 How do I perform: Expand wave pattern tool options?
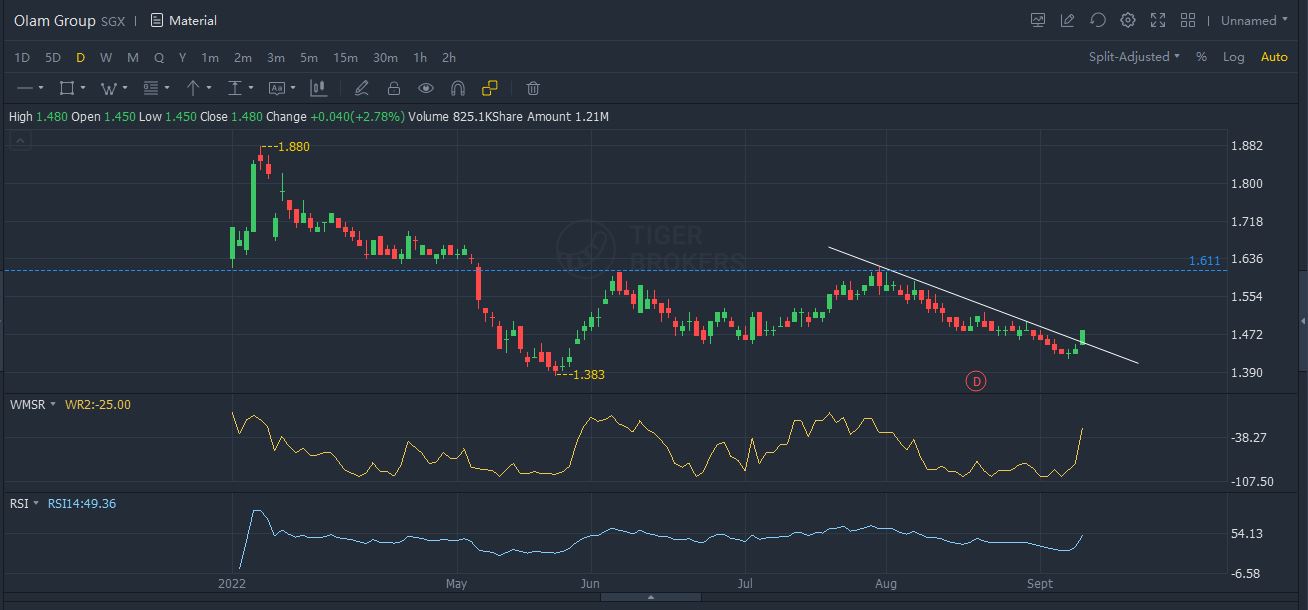[124, 88]
